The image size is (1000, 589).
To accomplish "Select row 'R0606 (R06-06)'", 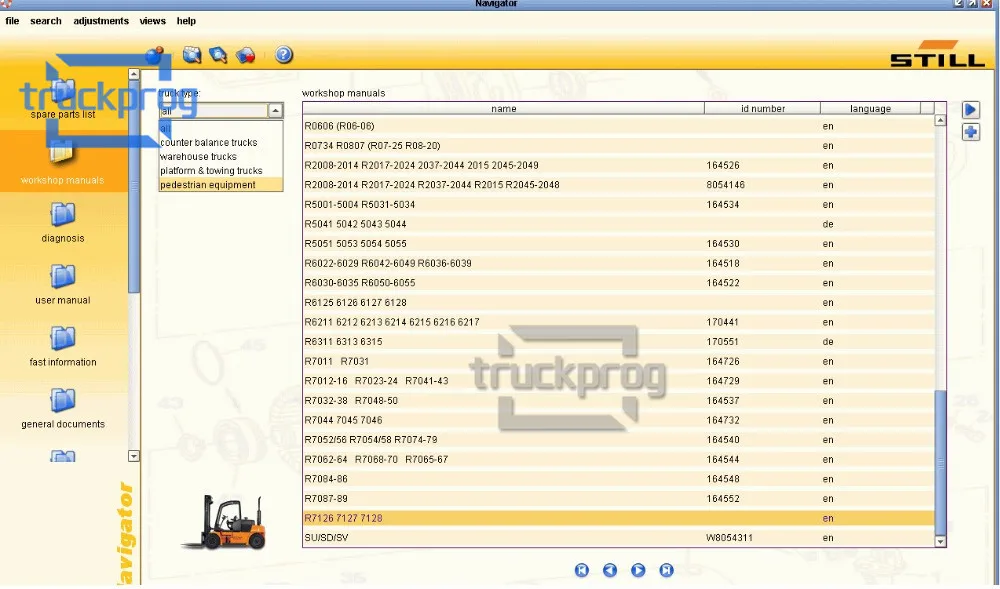I will coord(619,126).
